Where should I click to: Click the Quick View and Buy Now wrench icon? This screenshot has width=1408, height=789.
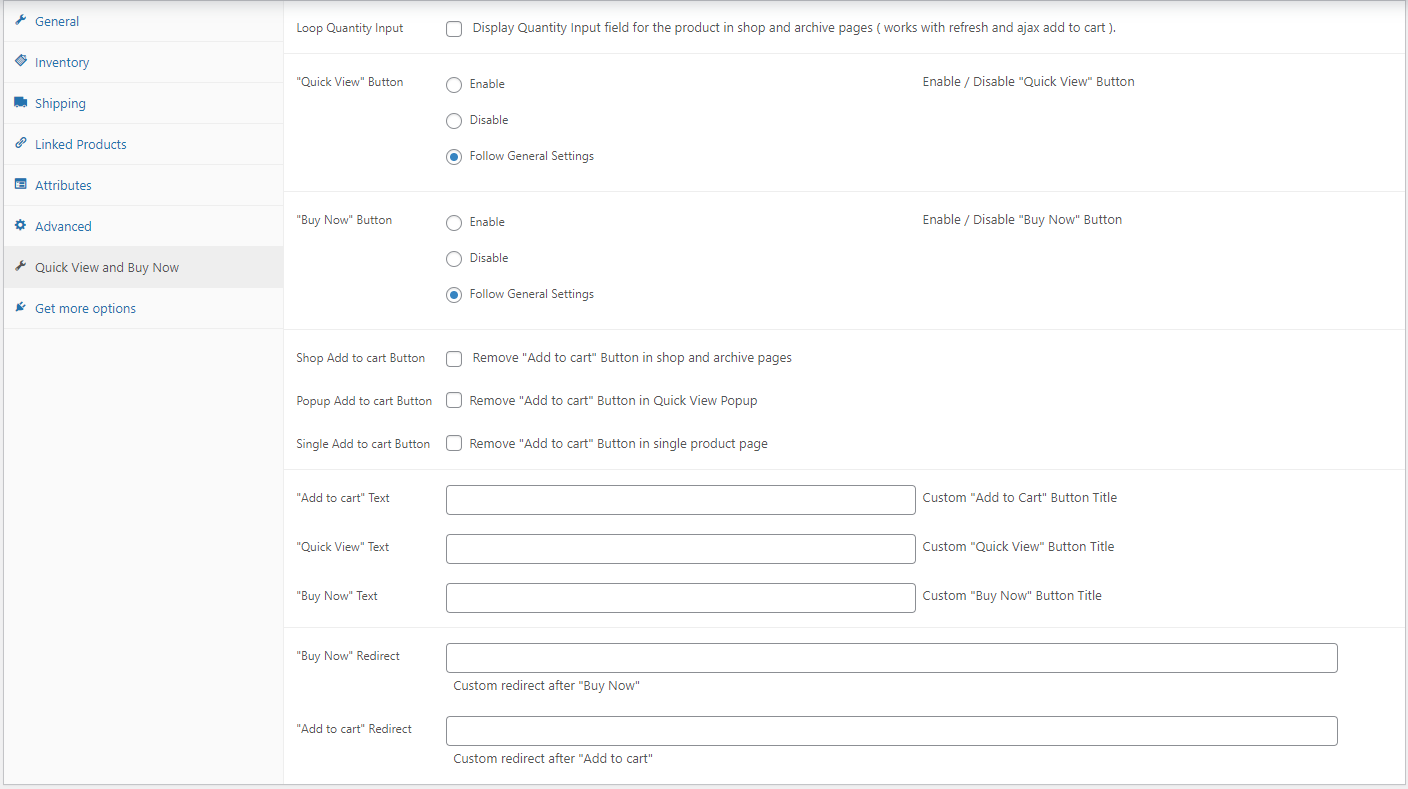pyautogui.click(x=20, y=266)
